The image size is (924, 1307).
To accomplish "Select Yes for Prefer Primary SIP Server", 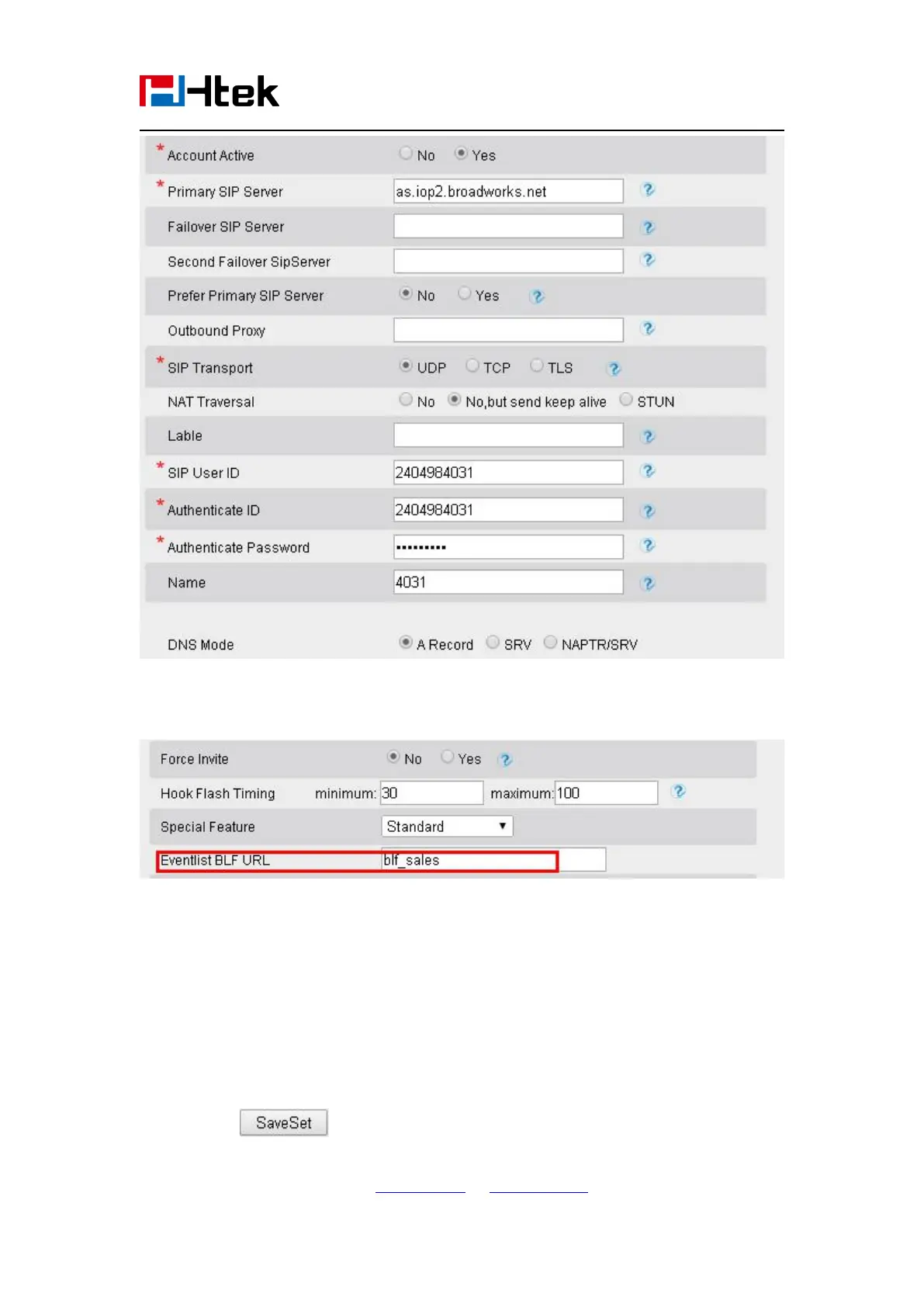I will click(464, 294).
